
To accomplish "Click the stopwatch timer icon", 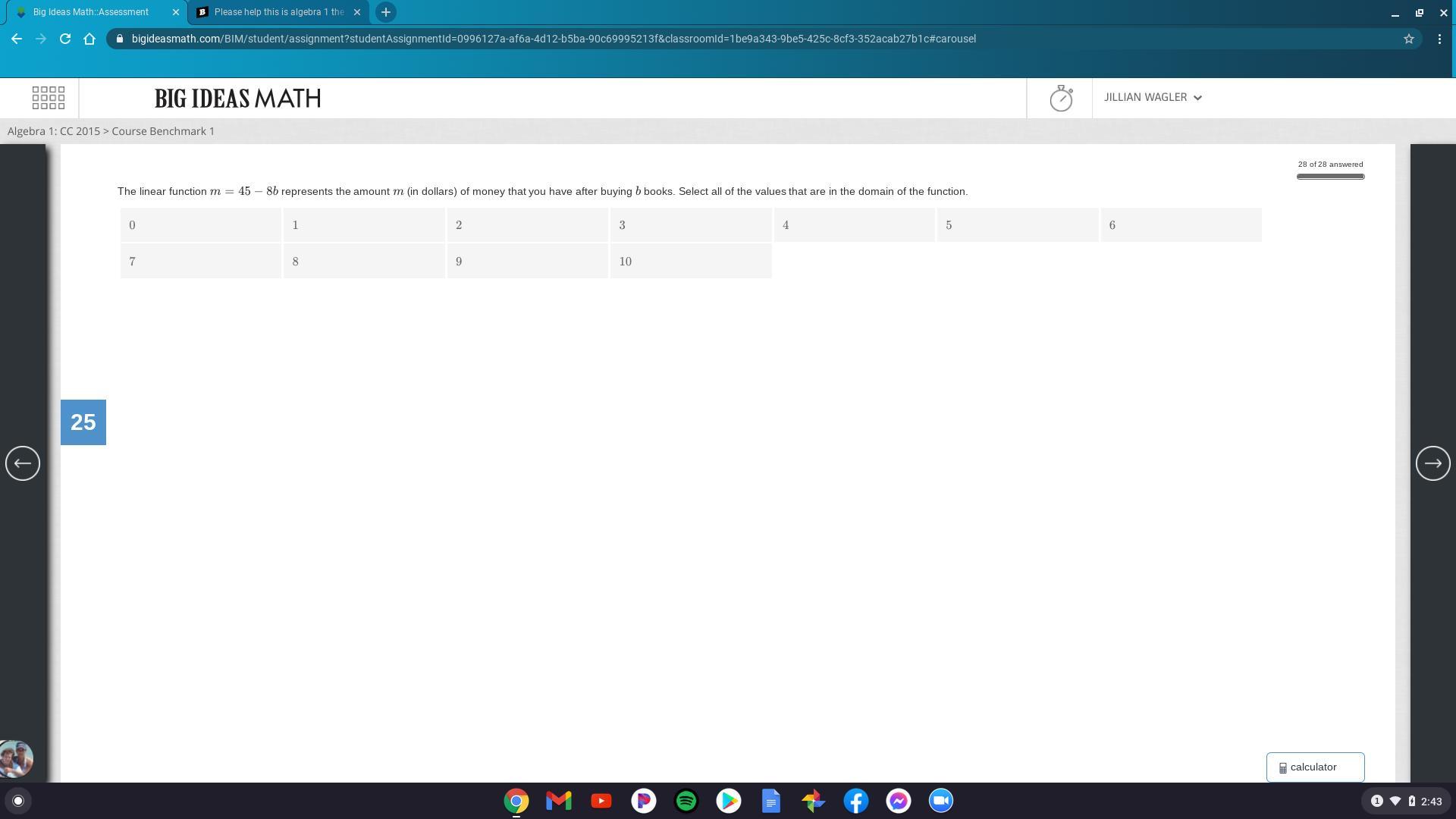I will point(1061,98).
